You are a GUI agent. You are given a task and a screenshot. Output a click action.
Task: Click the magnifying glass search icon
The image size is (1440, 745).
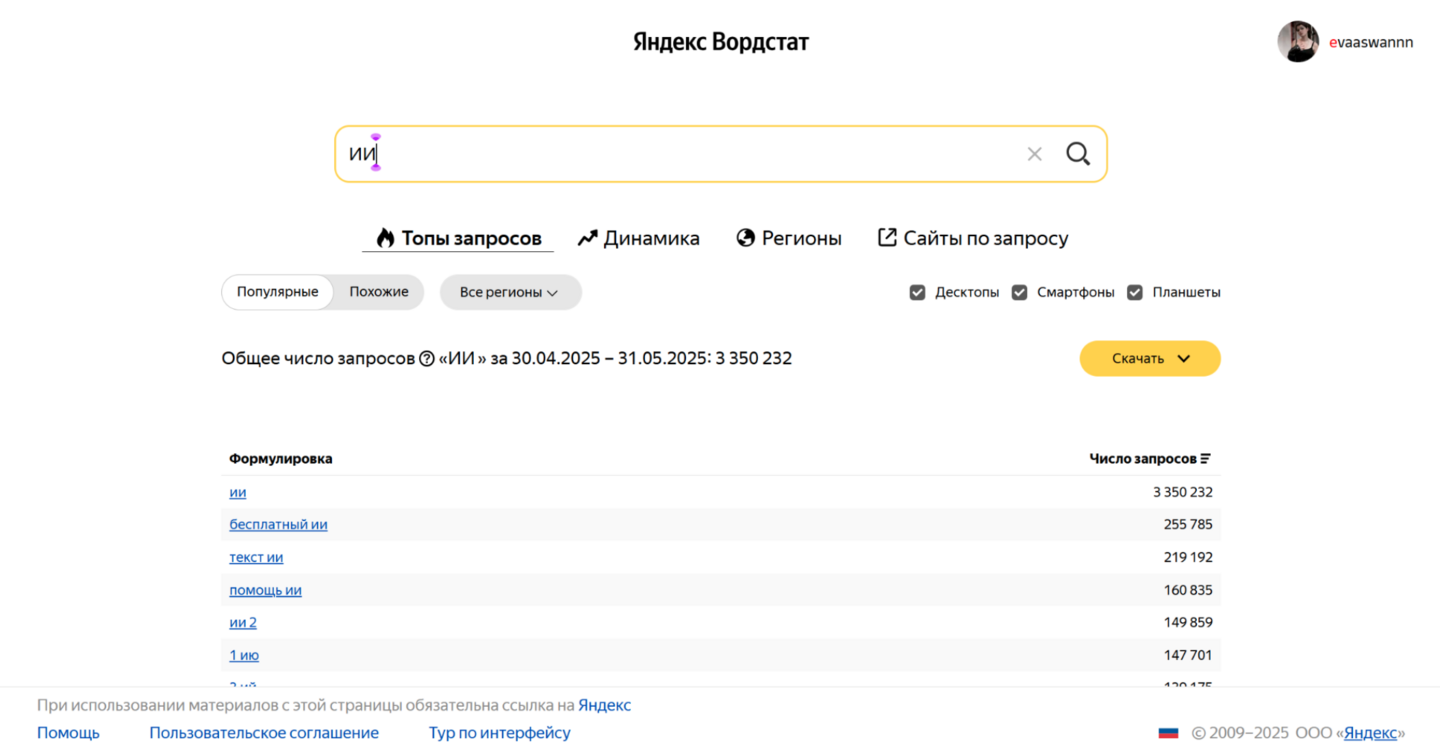1077,154
